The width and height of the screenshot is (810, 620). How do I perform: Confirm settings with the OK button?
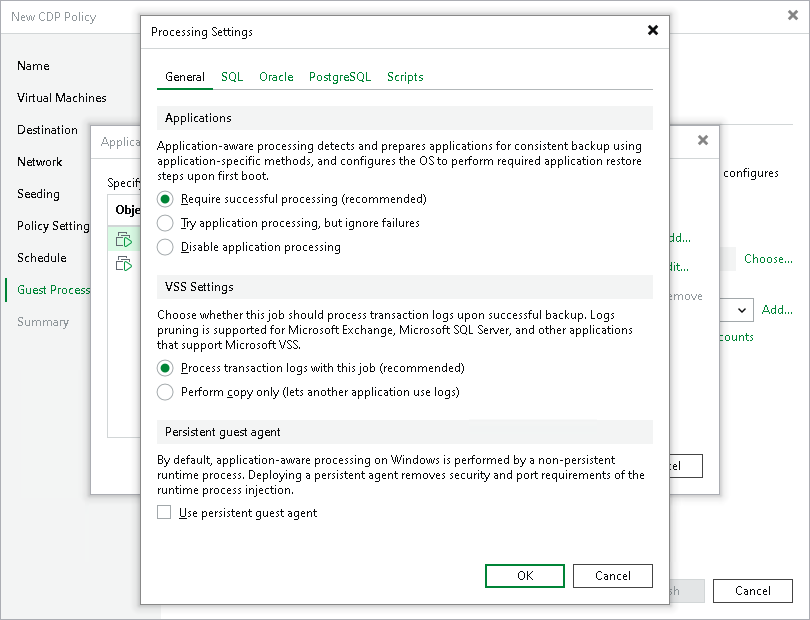tap(524, 576)
